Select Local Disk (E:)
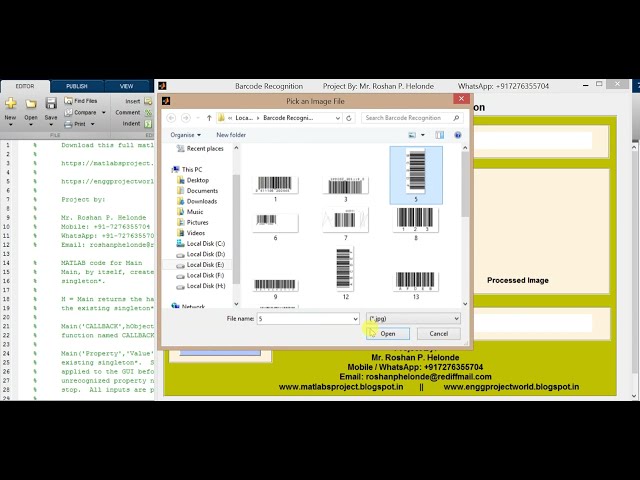The height and width of the screenshot is (480, 640). [x=200, y=265]
